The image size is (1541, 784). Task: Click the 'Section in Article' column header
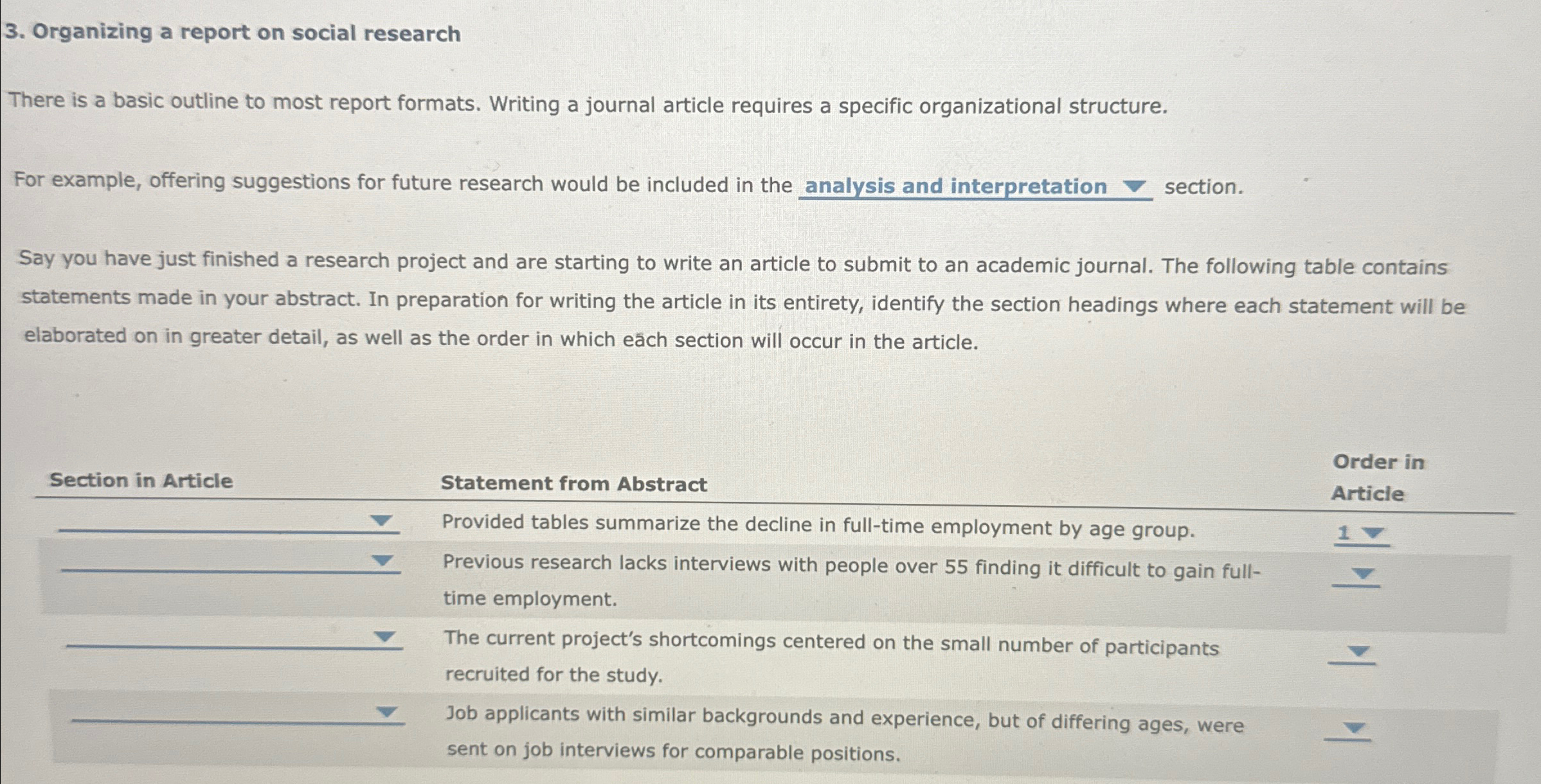coord(141,481)
